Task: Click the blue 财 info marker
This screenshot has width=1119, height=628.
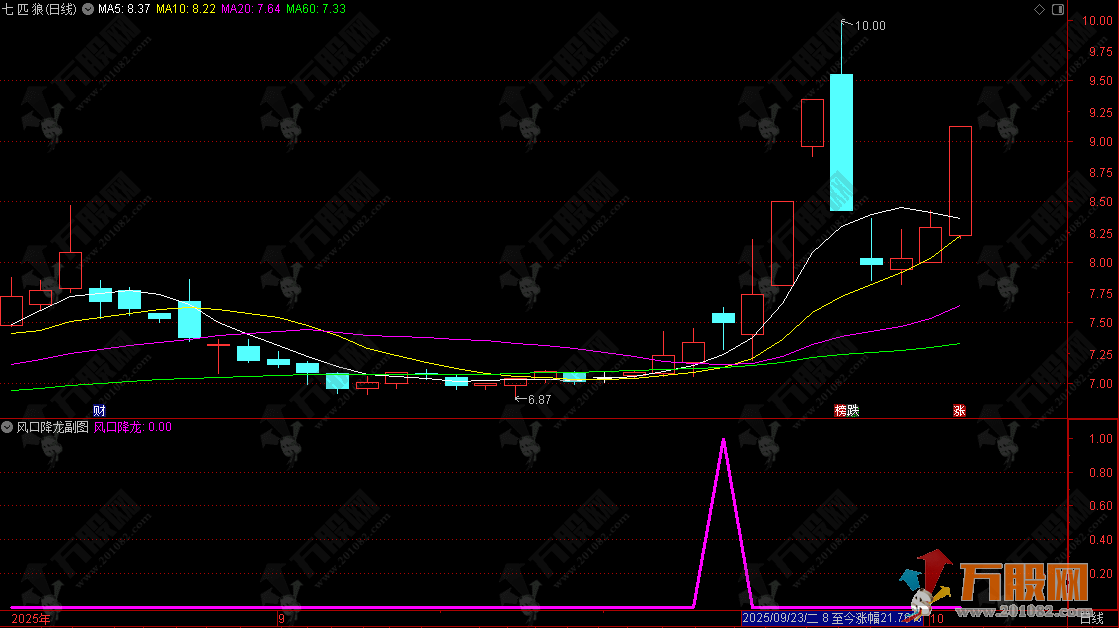Action: click(x=99, y=411)
